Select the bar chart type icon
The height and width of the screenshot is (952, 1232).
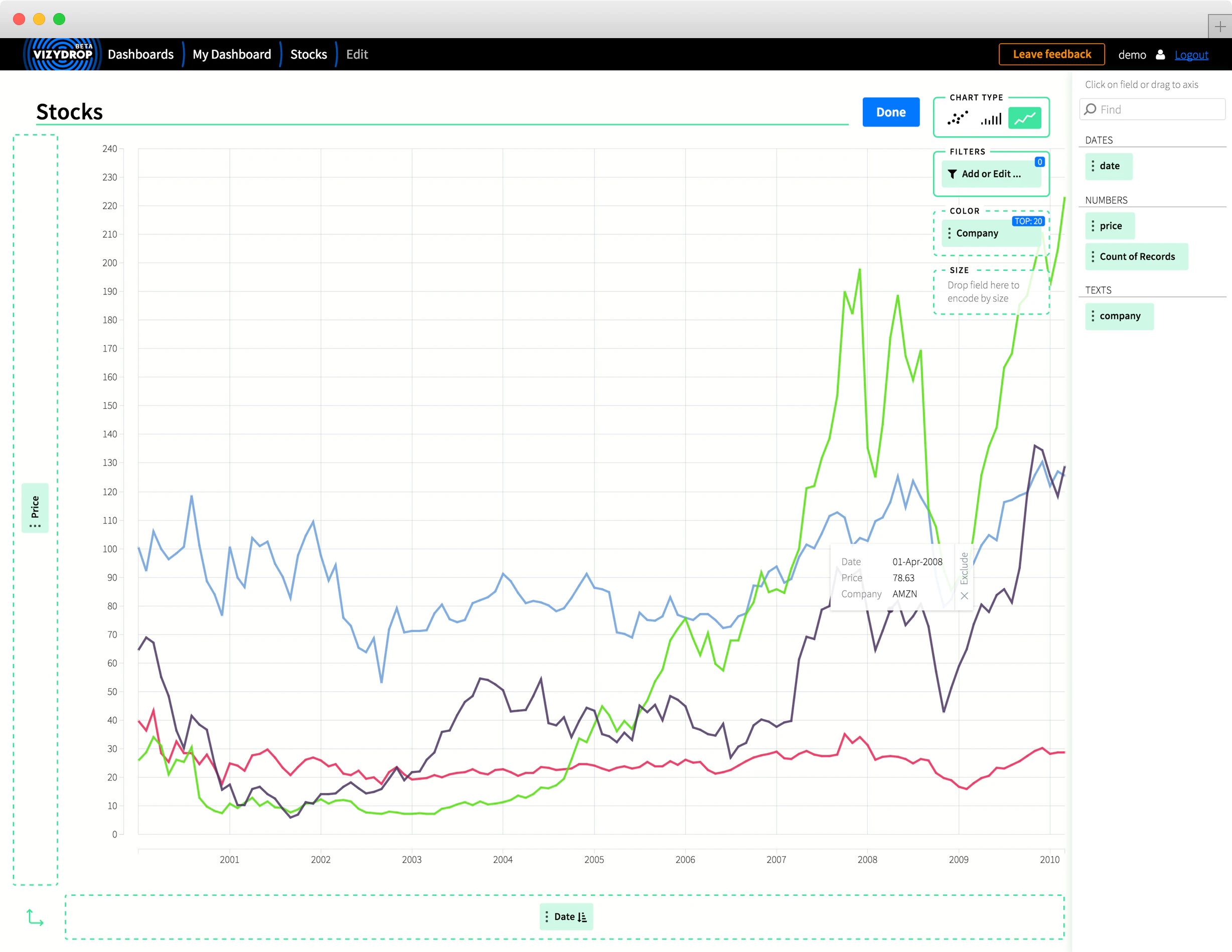(x=991, y=118)
